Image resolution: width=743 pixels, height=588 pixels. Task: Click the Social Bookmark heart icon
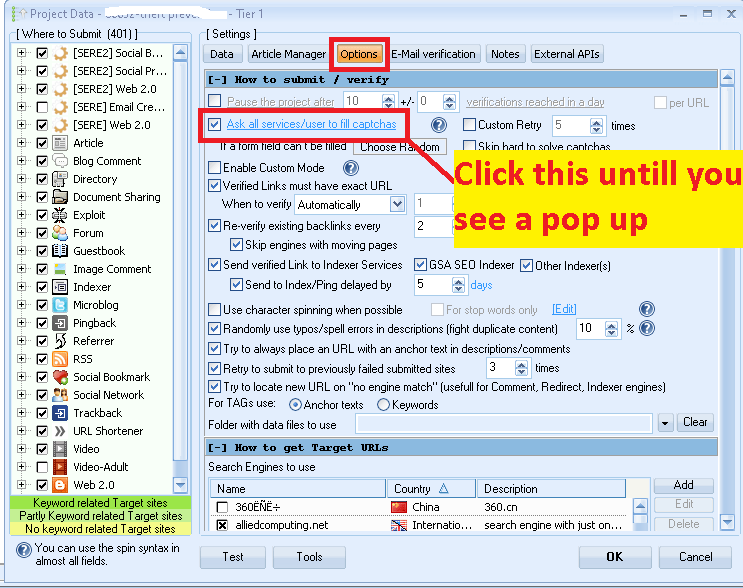(x=60, y=377)
